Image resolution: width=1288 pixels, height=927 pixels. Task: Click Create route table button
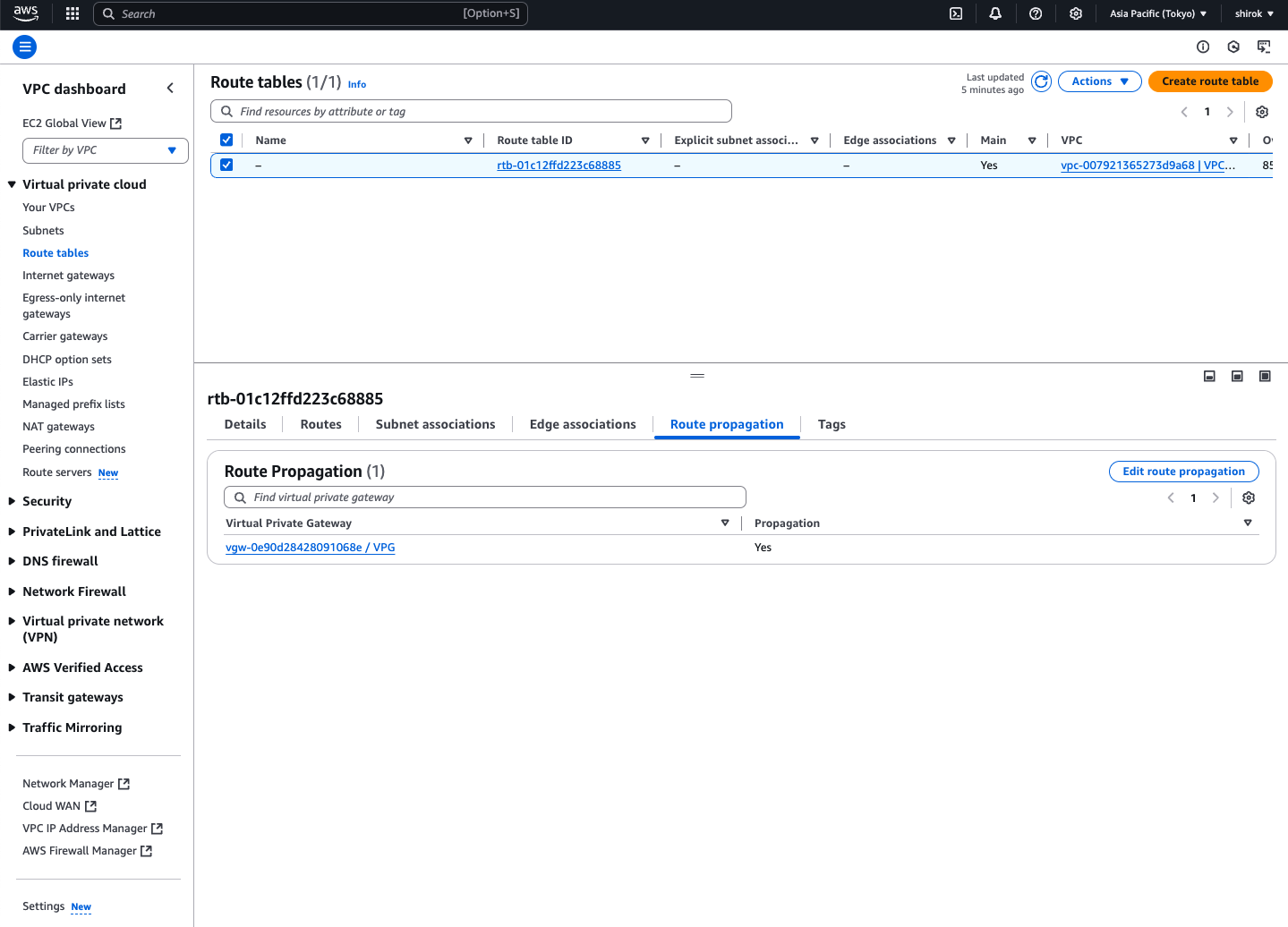click(1210, 81)
